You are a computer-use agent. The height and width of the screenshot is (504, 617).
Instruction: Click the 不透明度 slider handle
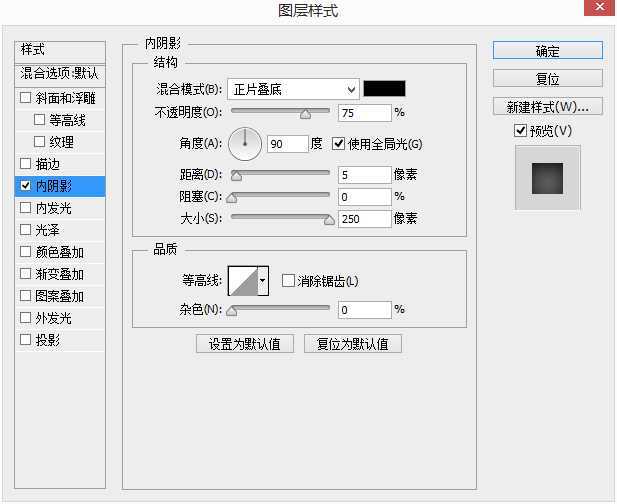[305, 113]
